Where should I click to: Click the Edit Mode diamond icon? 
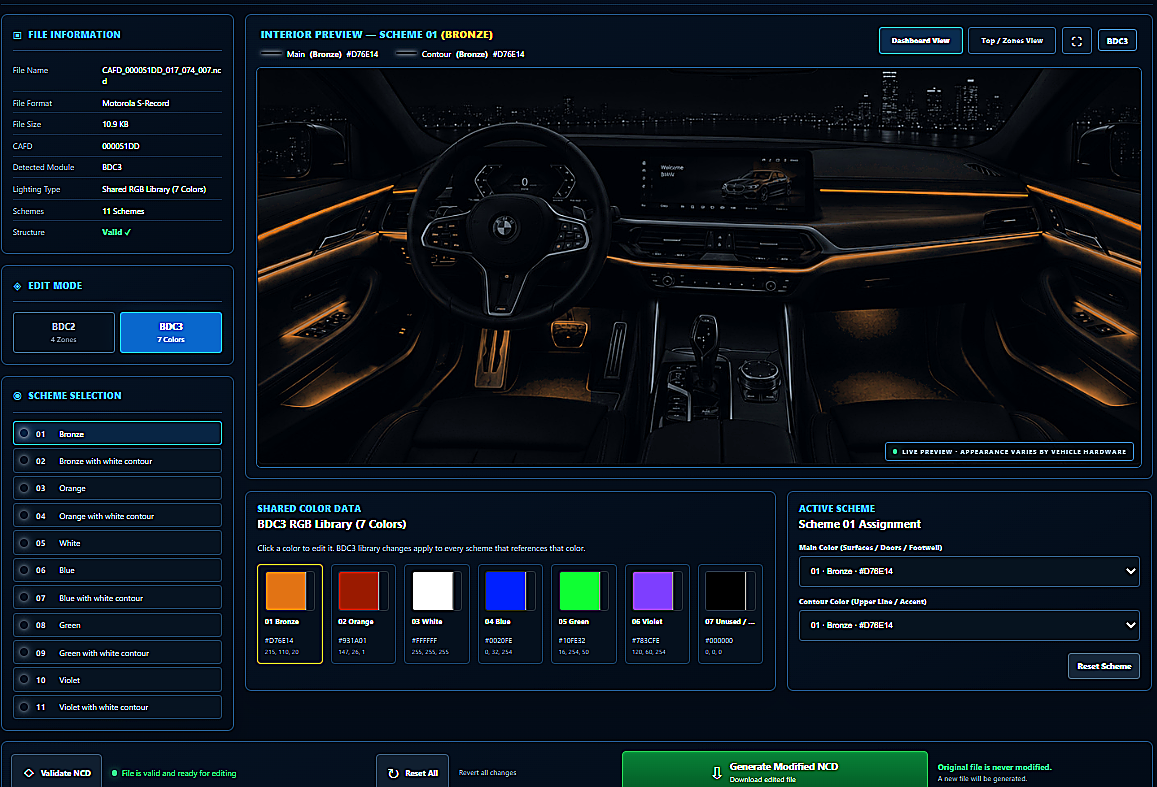coord(17,286)
